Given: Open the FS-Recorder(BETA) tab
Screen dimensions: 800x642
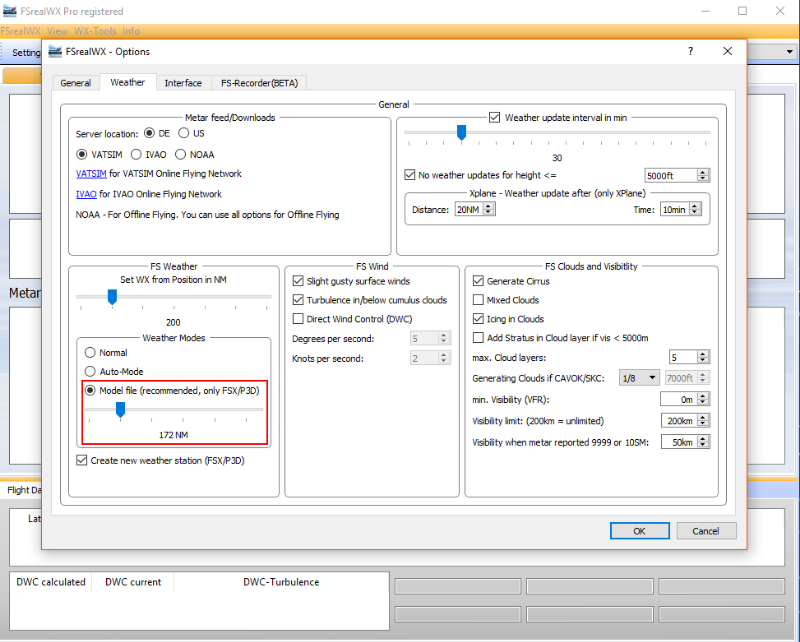Looking at the screenshot, I should [x=259, y=83].
